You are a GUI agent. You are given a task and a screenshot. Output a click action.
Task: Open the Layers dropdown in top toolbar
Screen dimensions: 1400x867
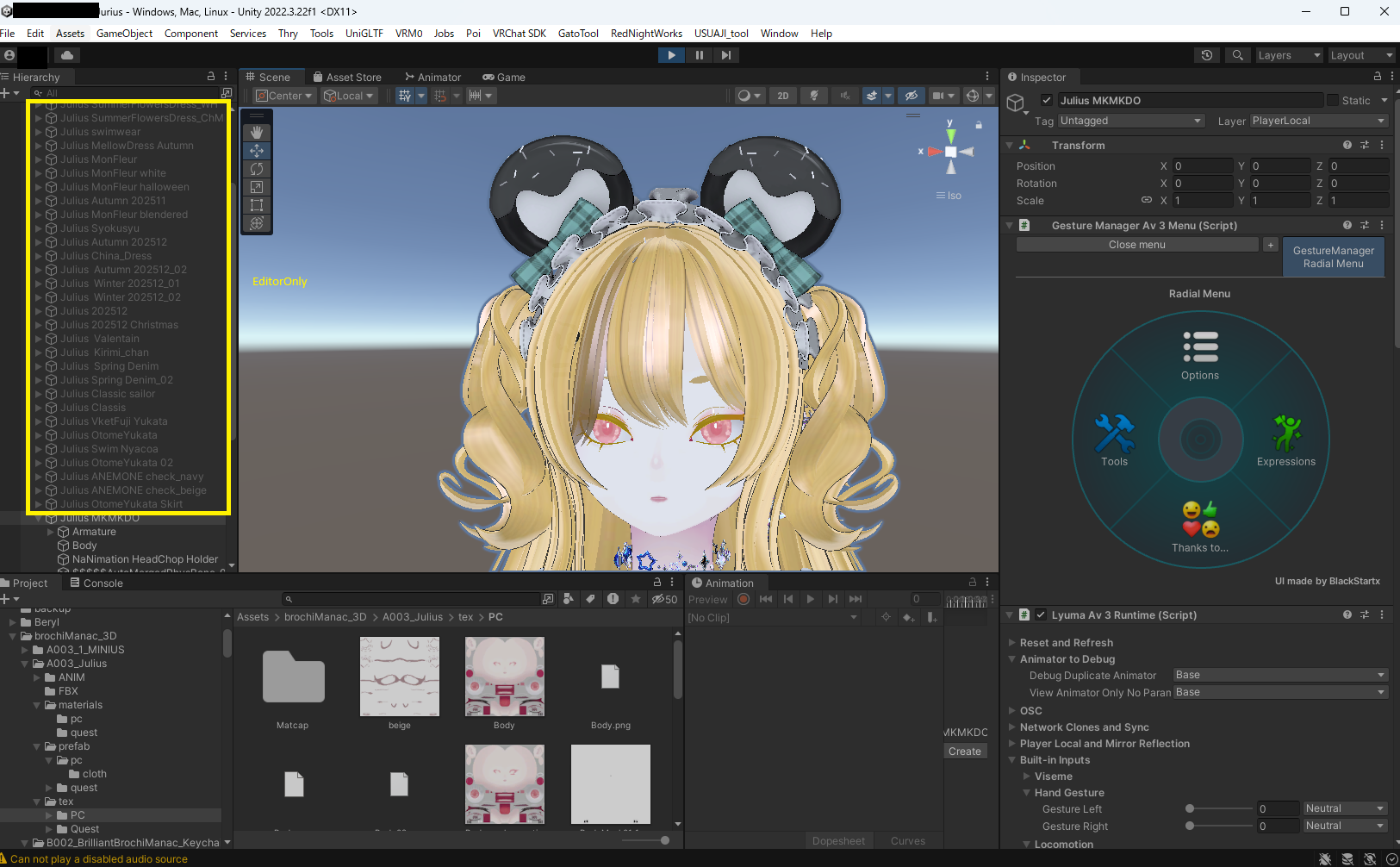1288,55
